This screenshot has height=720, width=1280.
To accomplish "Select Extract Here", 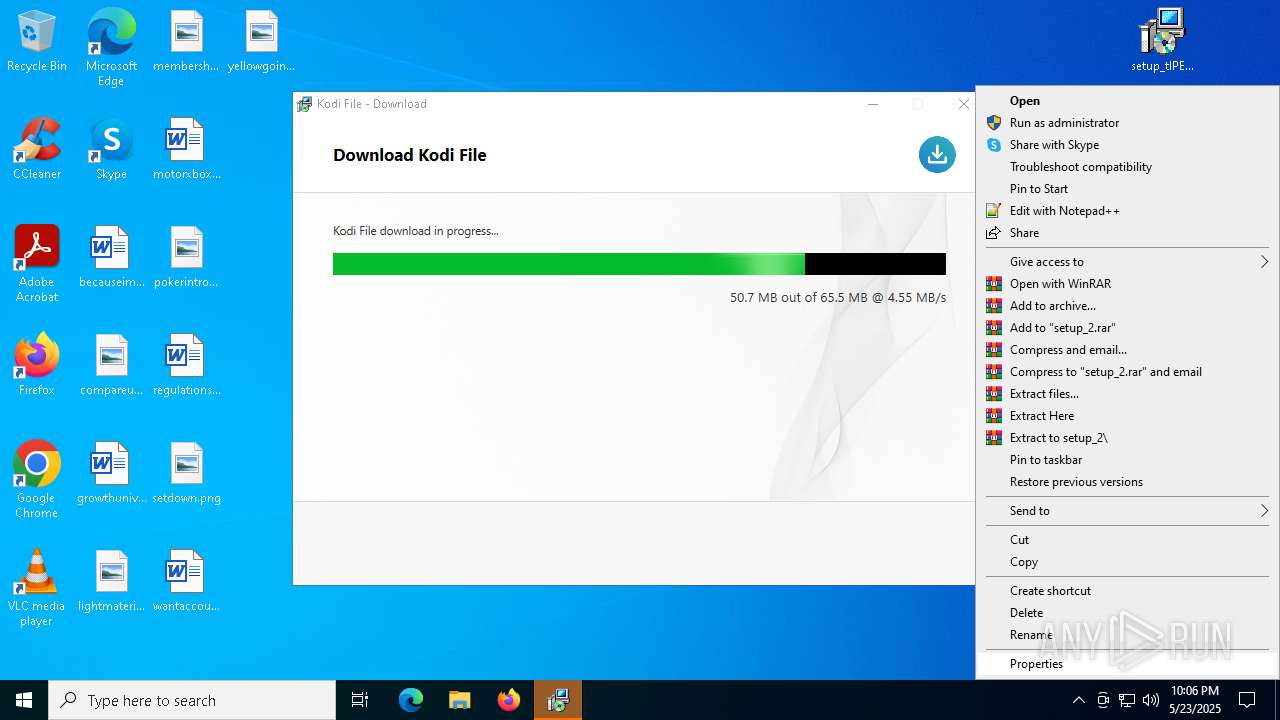I will click(x=1127, y=416).
